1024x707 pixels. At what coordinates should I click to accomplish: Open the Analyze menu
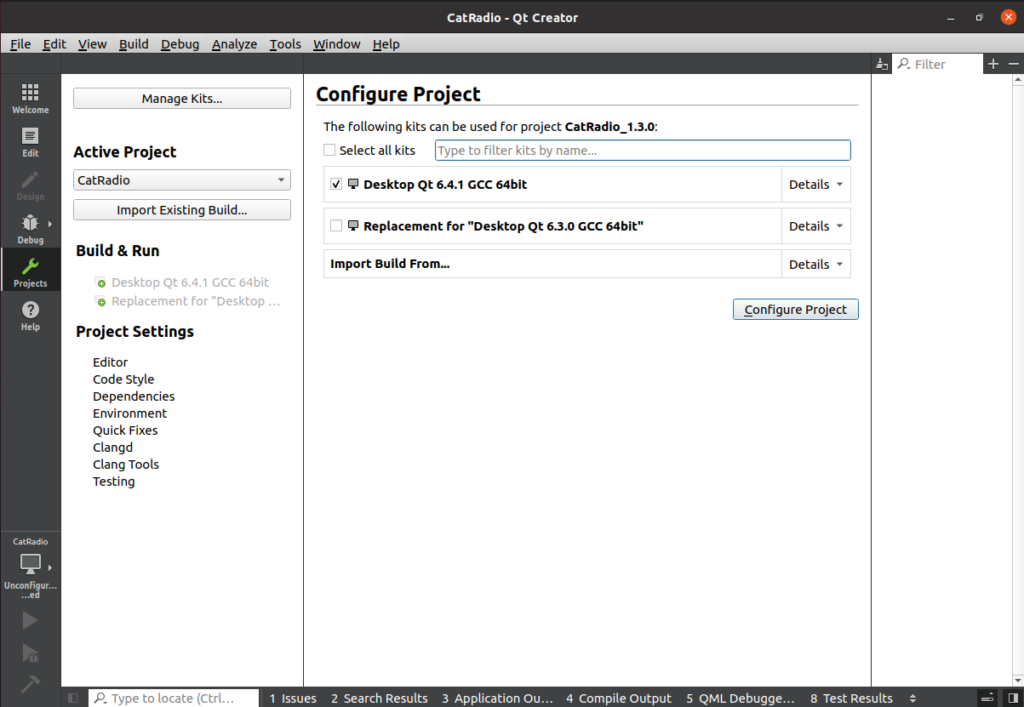(x=234, y=44)
